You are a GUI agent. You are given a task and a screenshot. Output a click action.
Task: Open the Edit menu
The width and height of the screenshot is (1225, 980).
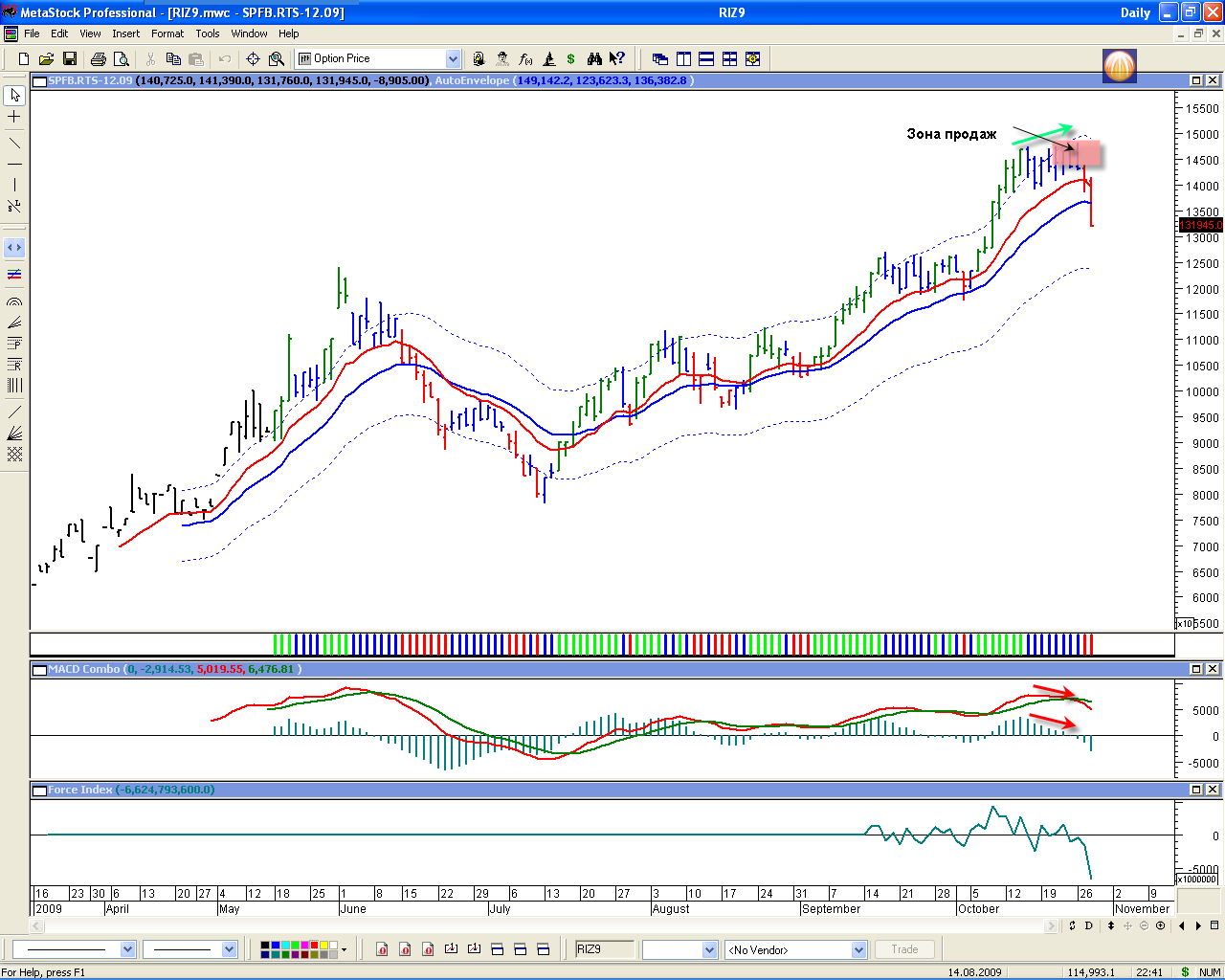59,33
